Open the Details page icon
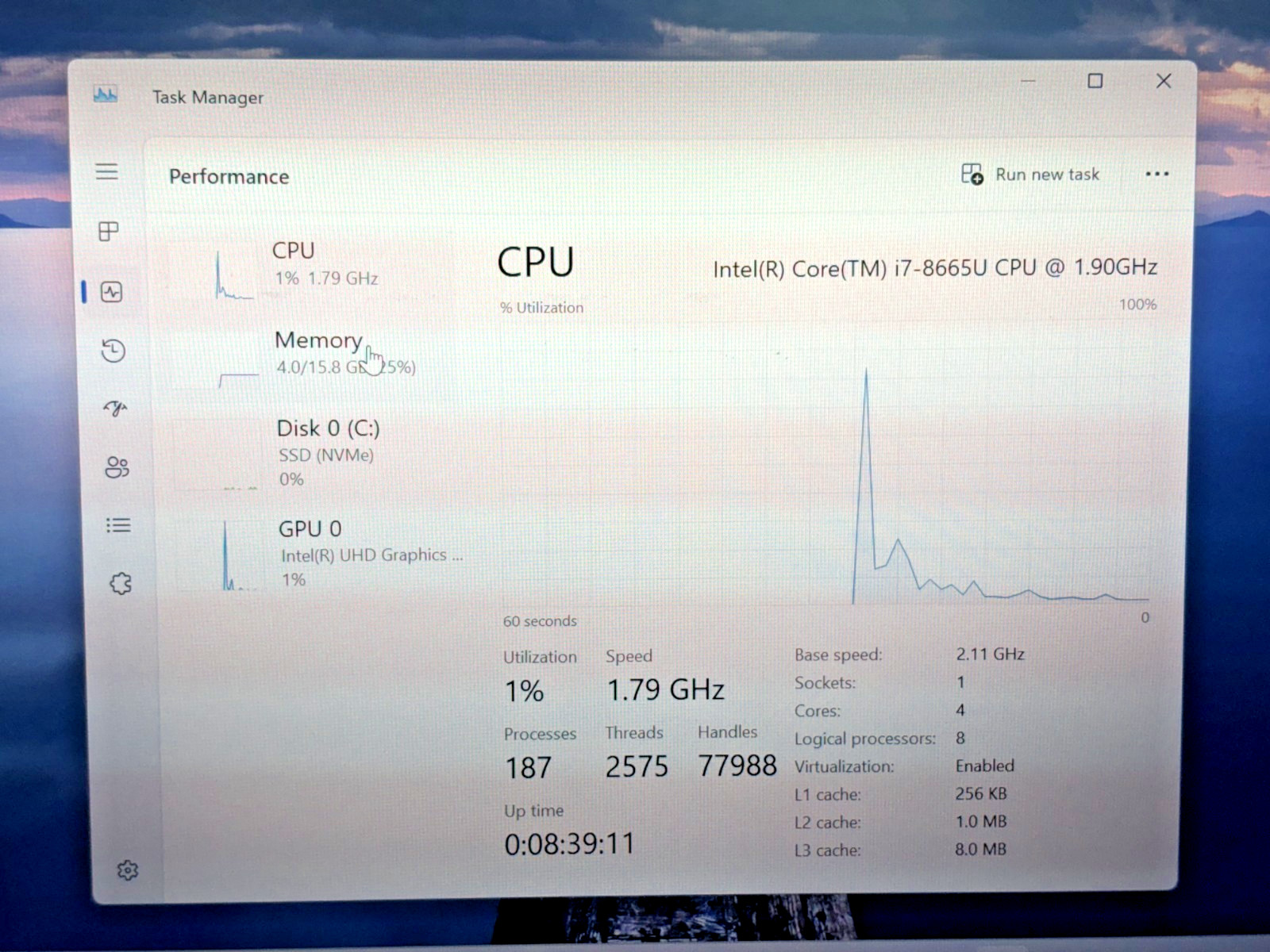Image resolution: width=1270 pixels, height=952 pixels. click(x=118, y=525)
